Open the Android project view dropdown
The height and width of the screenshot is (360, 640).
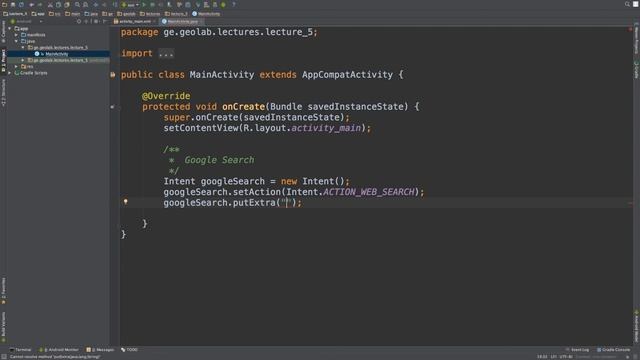[27, 21]
